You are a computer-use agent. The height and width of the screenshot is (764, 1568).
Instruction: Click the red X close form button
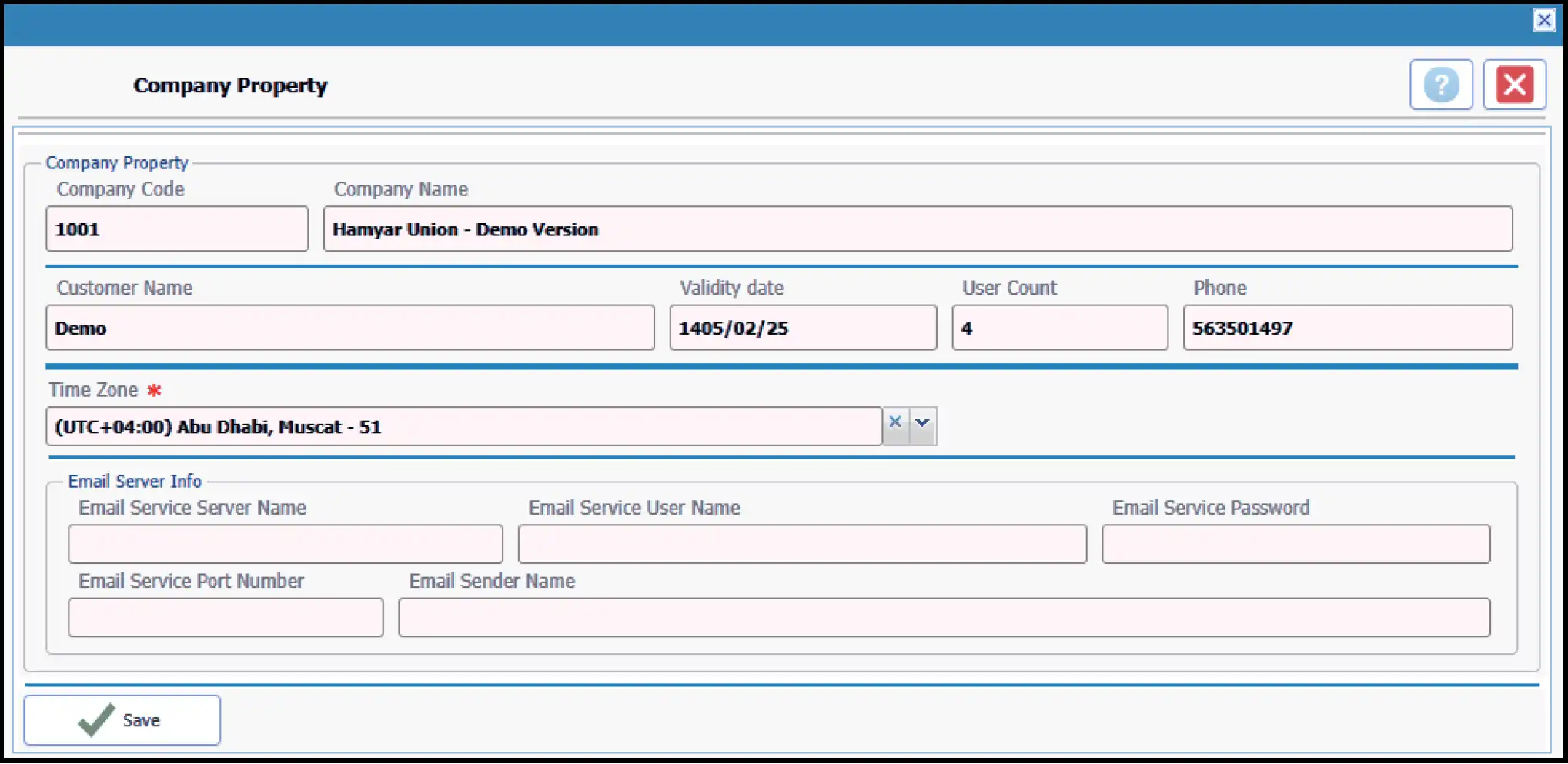(x=1513, y=85)
